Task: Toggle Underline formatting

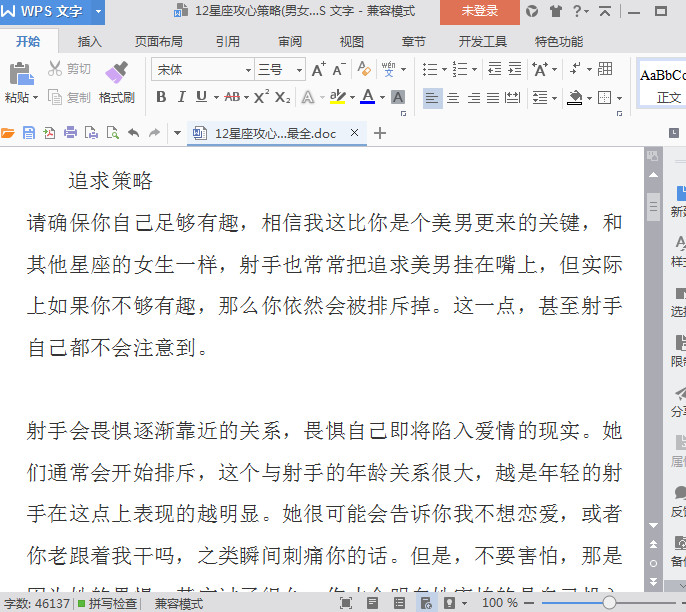Action: pyautogui.click(x=201, y=97)
